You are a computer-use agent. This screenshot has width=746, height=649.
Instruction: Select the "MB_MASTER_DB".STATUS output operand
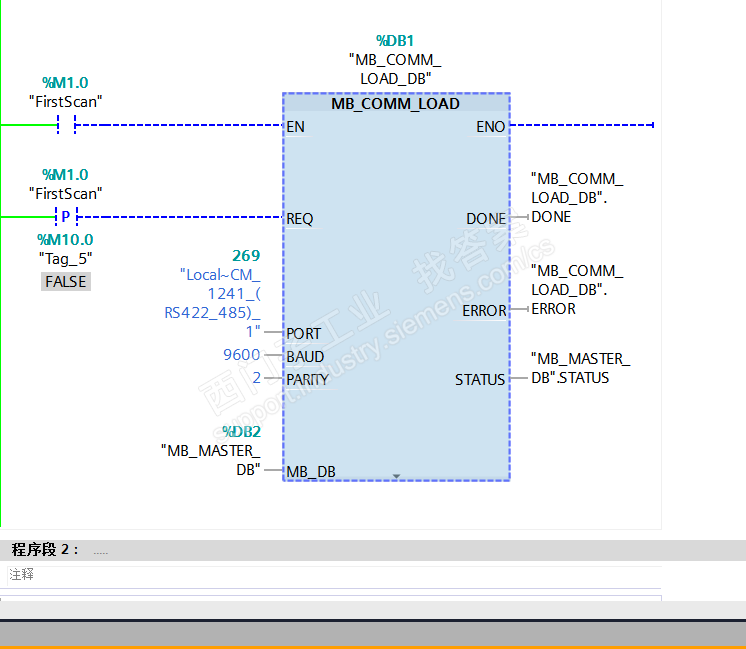(580, 368)
